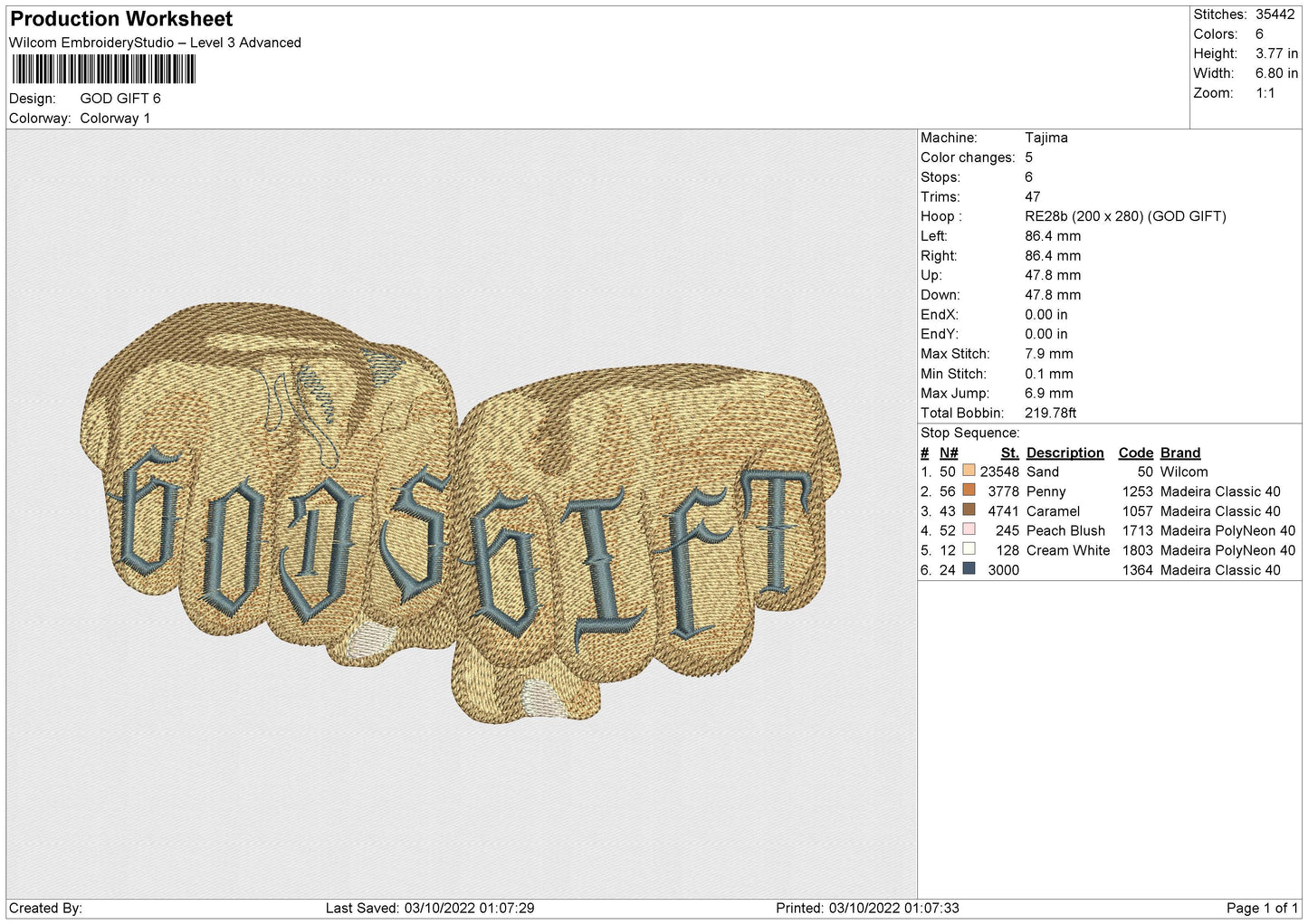Click the Left value 86.4 mm
1308x924 pixels.
1053,236
